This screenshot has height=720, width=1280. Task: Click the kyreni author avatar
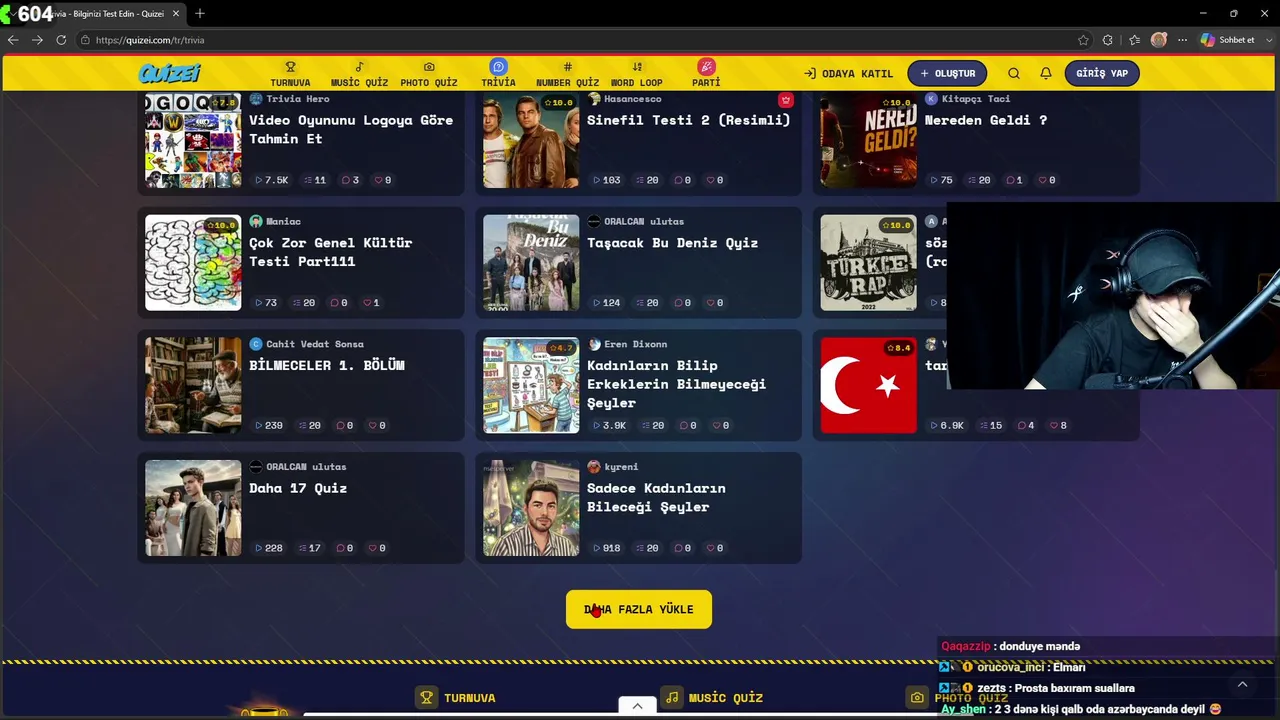594,467
